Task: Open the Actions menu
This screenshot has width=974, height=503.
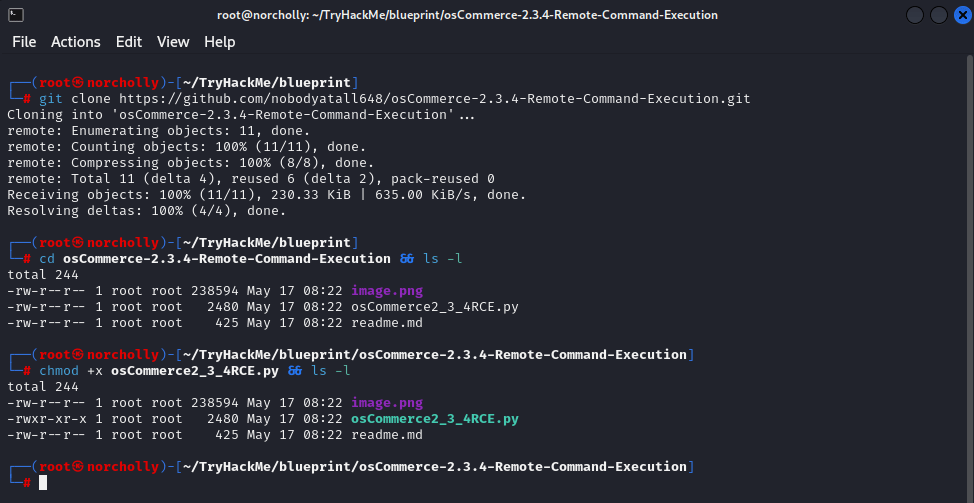Action: (76, 42)
